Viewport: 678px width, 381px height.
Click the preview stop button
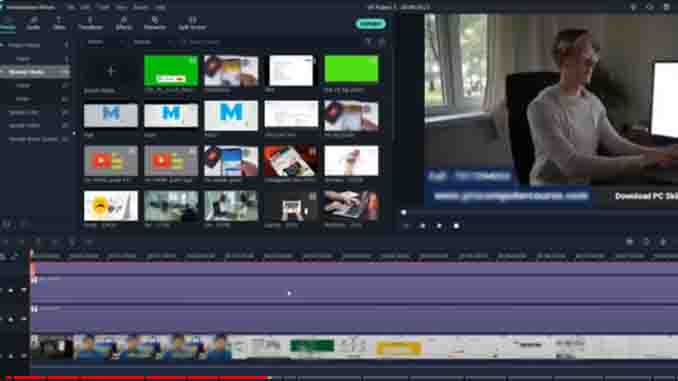pyautogui.click(x=456, y=226)
